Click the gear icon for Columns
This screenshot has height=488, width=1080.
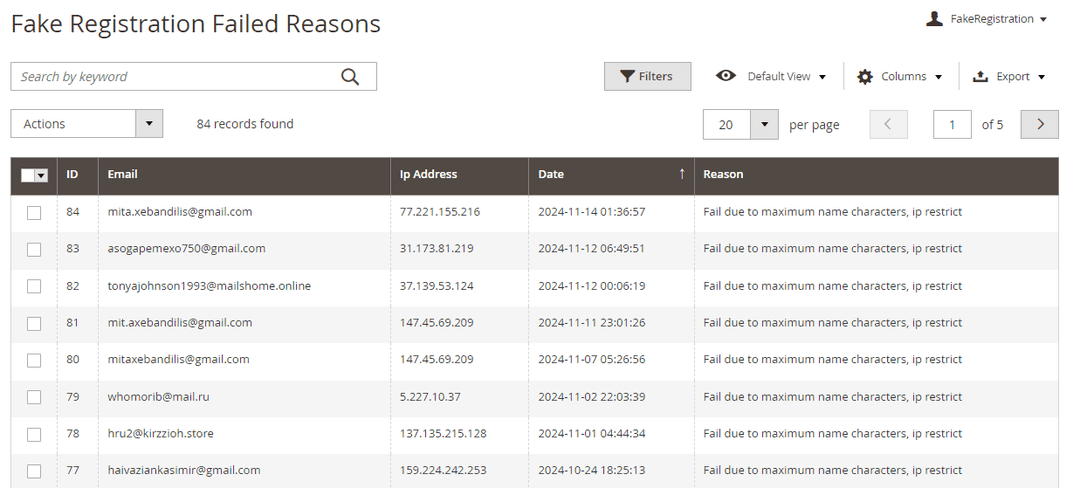865,77
